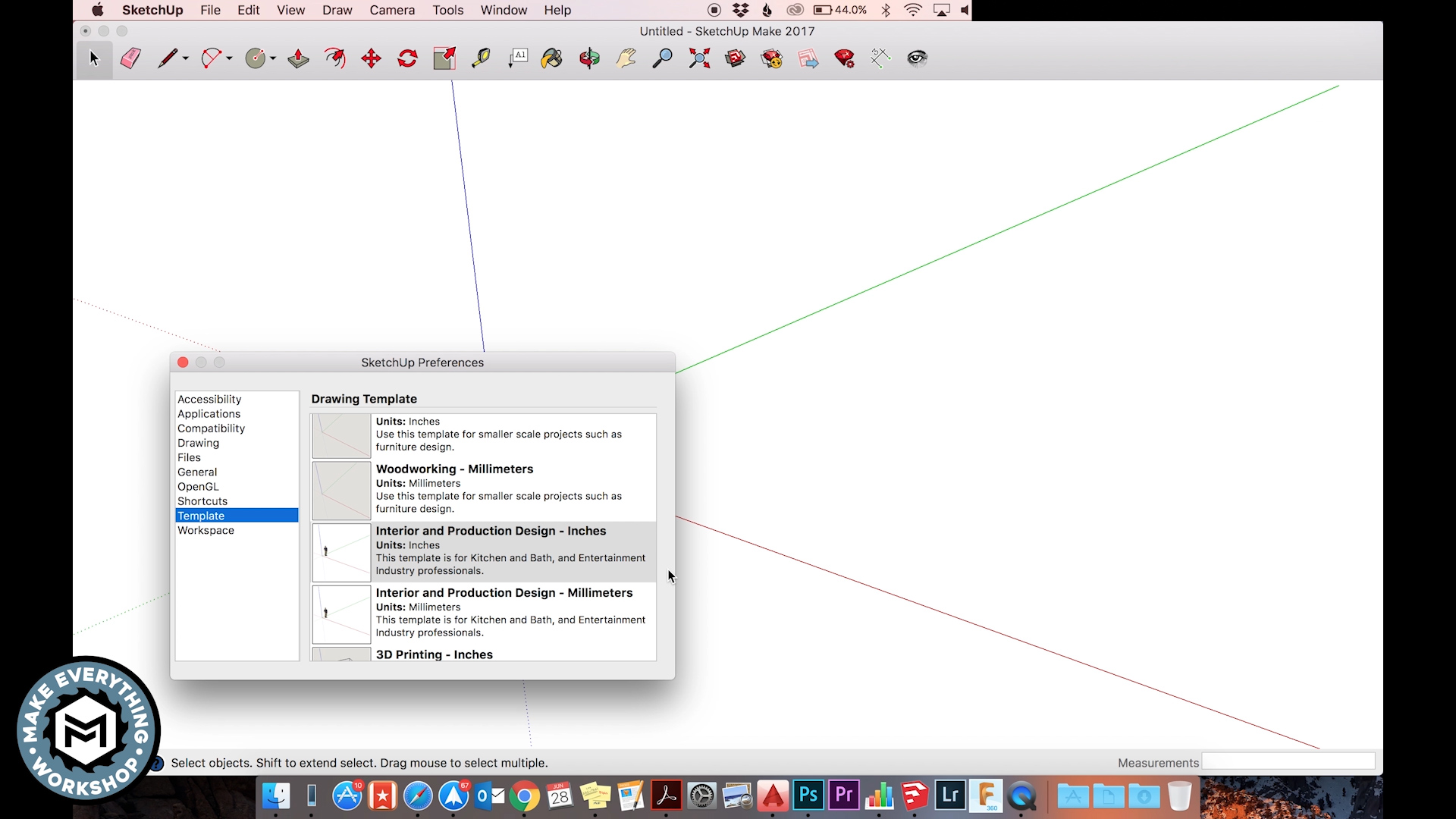Close the SketchUp Preferences window
This screenshot has width=1456, height=819.
[183, 362]
